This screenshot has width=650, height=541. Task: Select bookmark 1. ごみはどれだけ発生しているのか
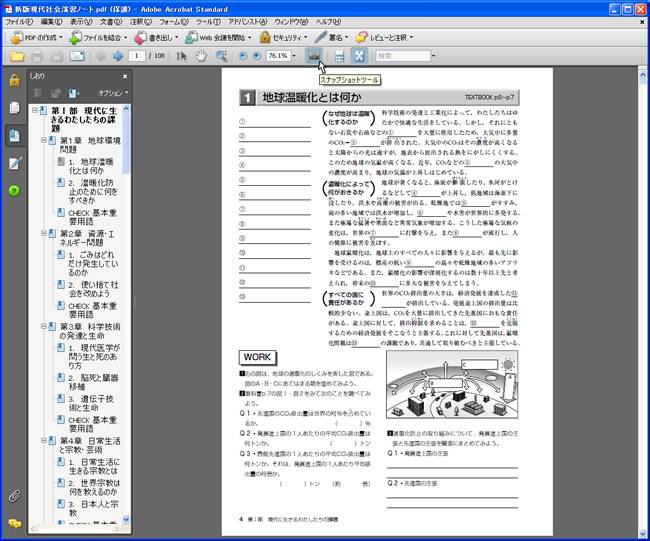click(93, 263)
